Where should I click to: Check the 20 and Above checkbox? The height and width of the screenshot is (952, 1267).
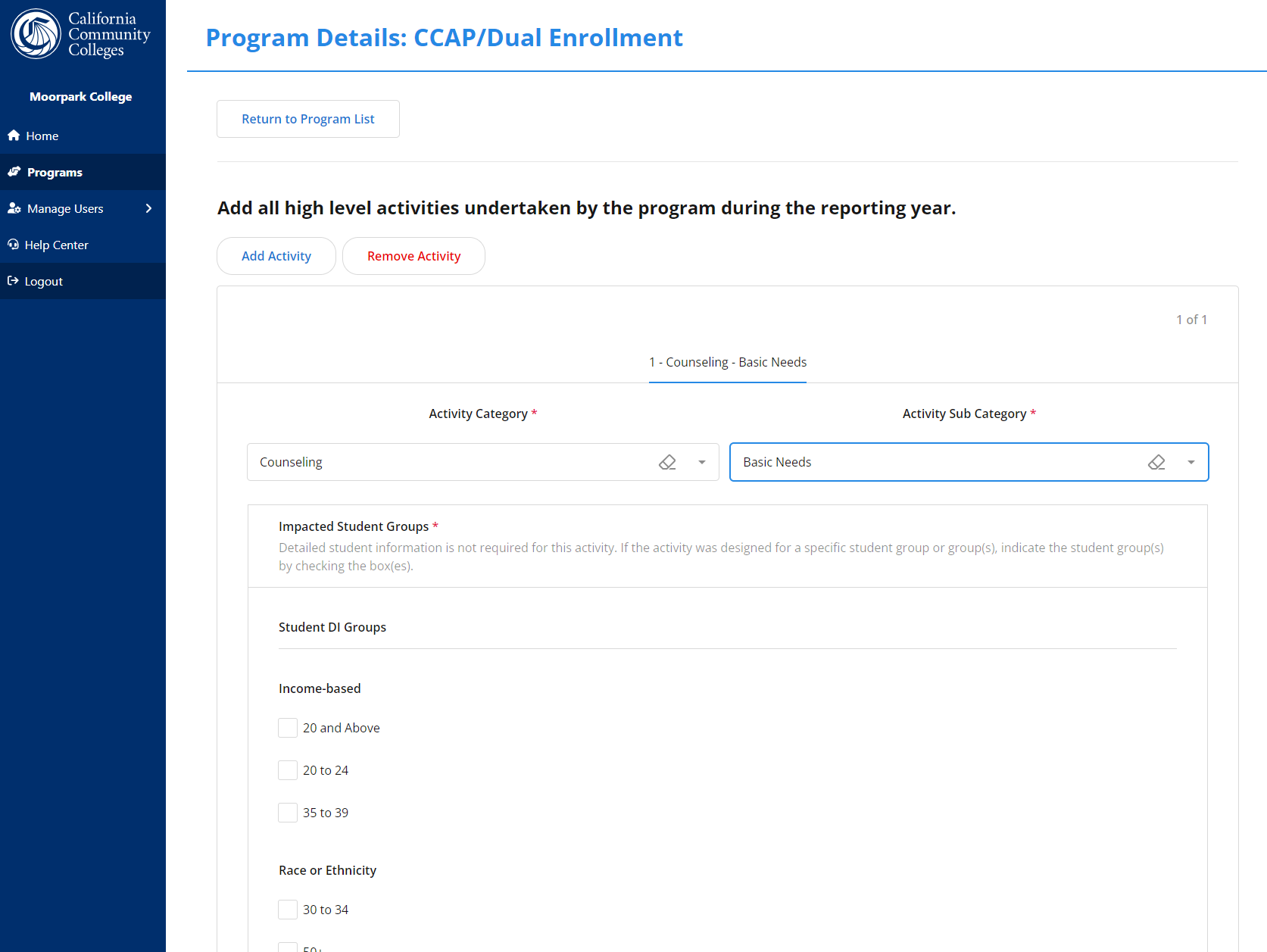click(288, 728)
